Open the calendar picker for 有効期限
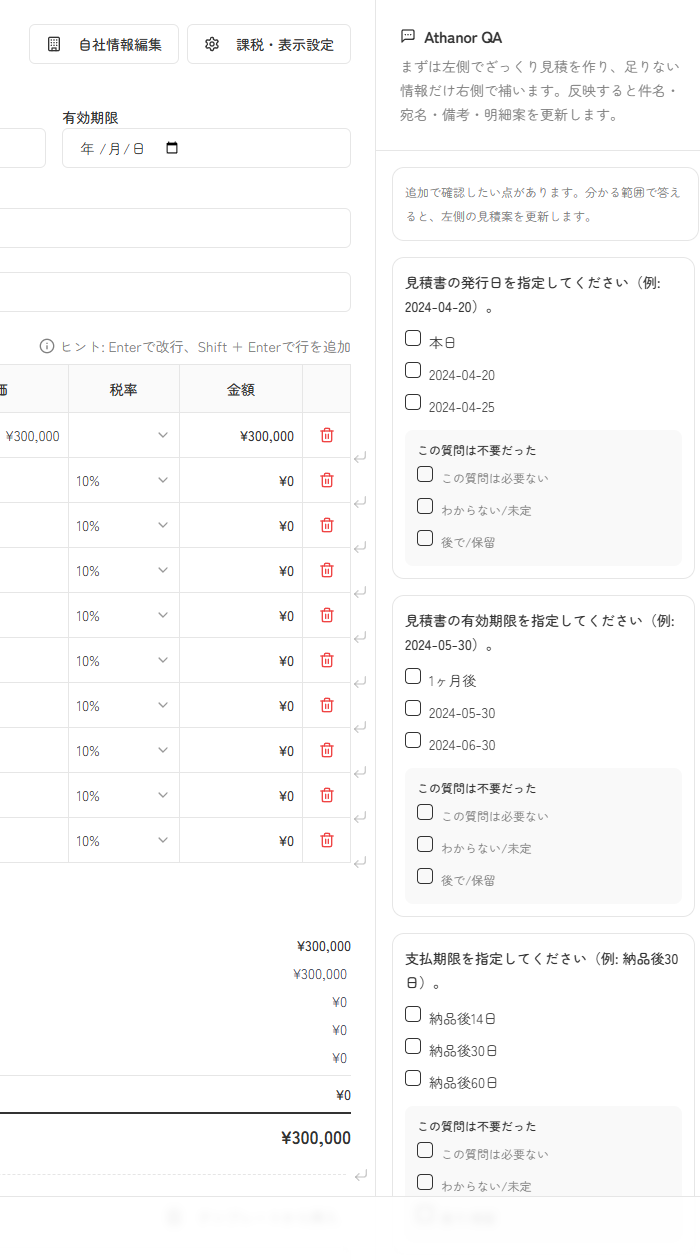700x1260 pixels. (172, 148)
